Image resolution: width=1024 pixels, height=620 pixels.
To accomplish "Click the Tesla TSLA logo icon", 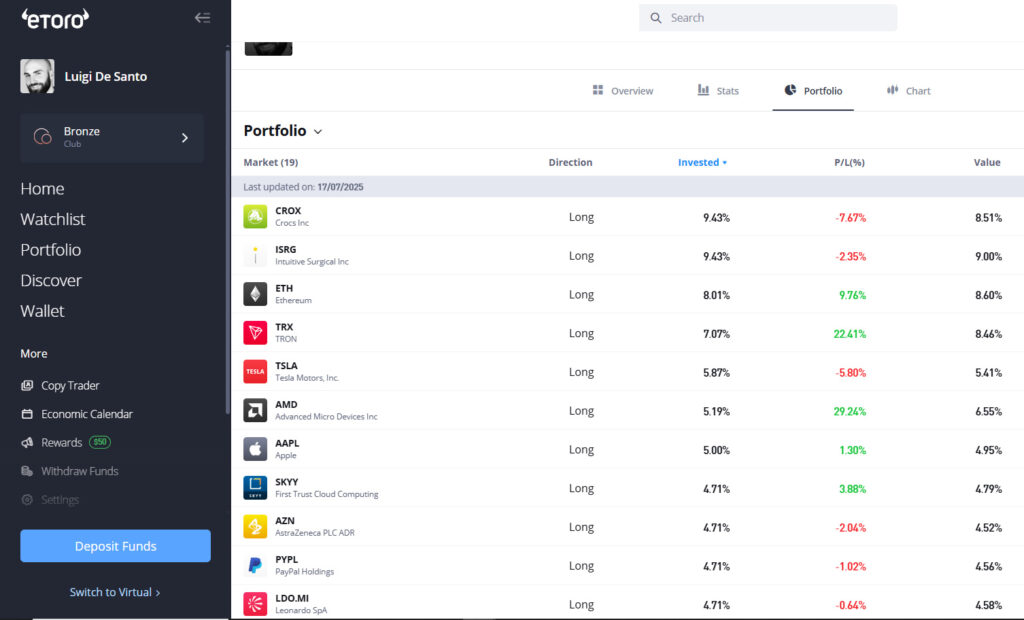I will (x=255, y=372).
